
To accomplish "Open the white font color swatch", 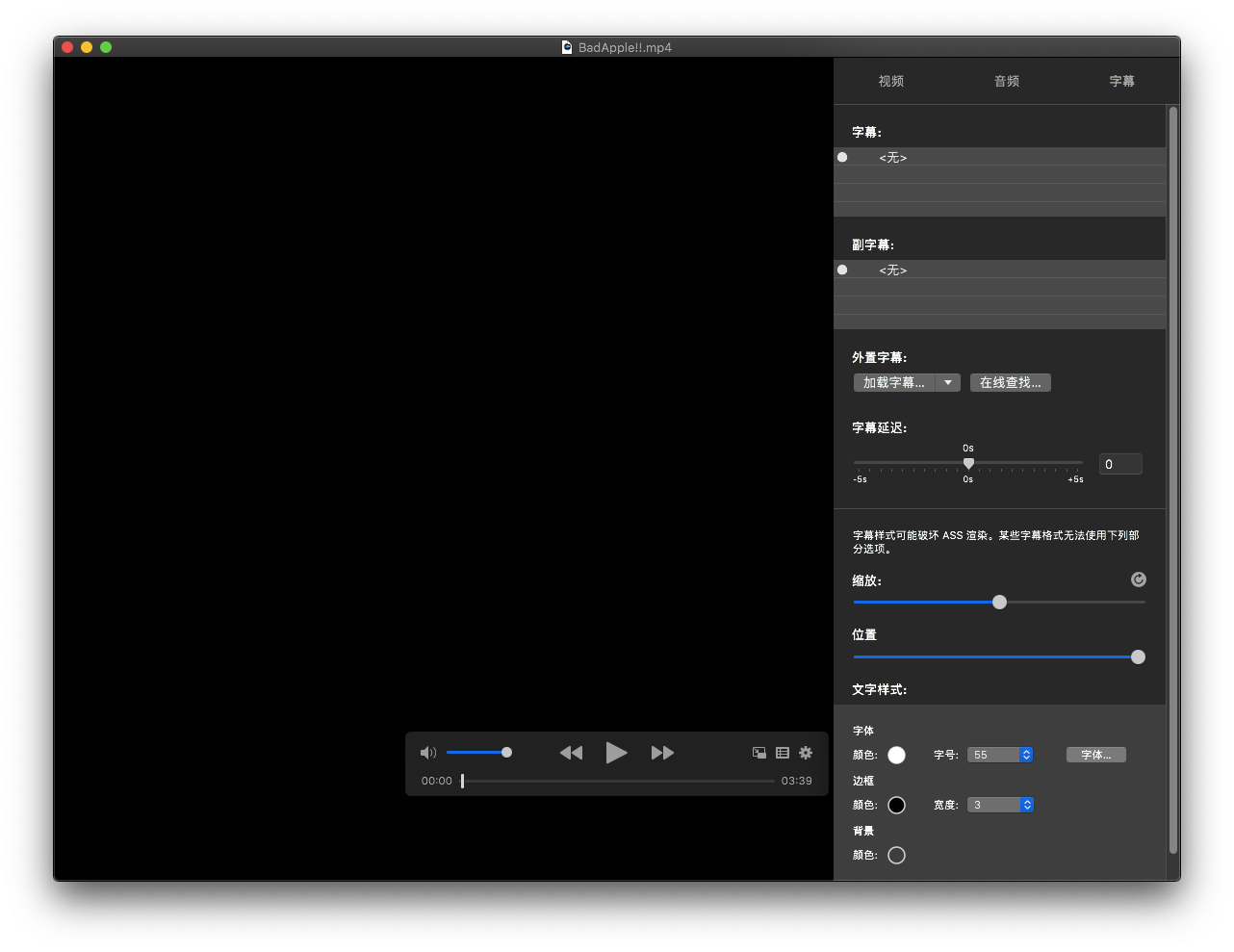I will (x=896, y=755).
